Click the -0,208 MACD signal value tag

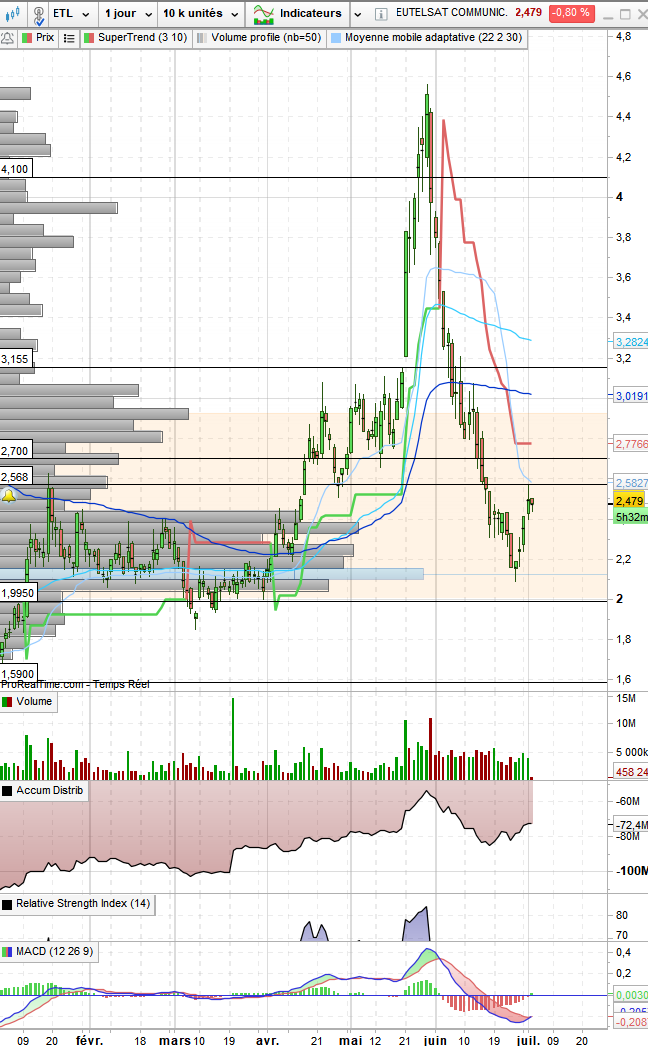click(631, 1022)
